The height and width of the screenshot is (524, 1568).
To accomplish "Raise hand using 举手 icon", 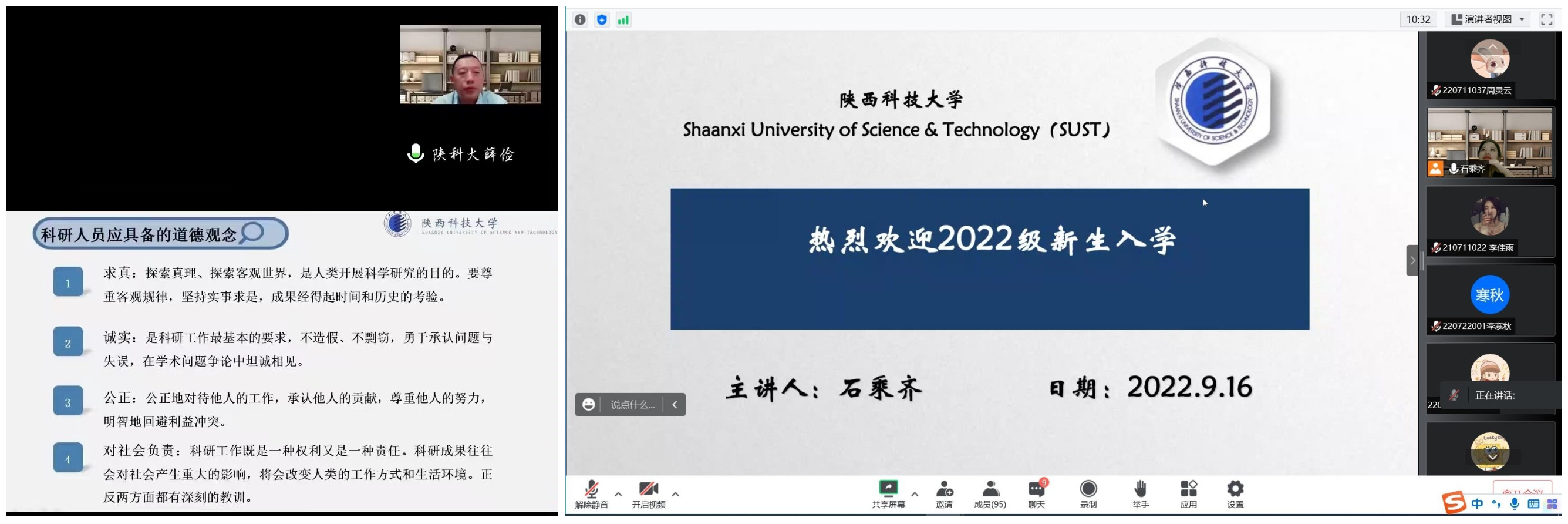I will pos(1140,493).
